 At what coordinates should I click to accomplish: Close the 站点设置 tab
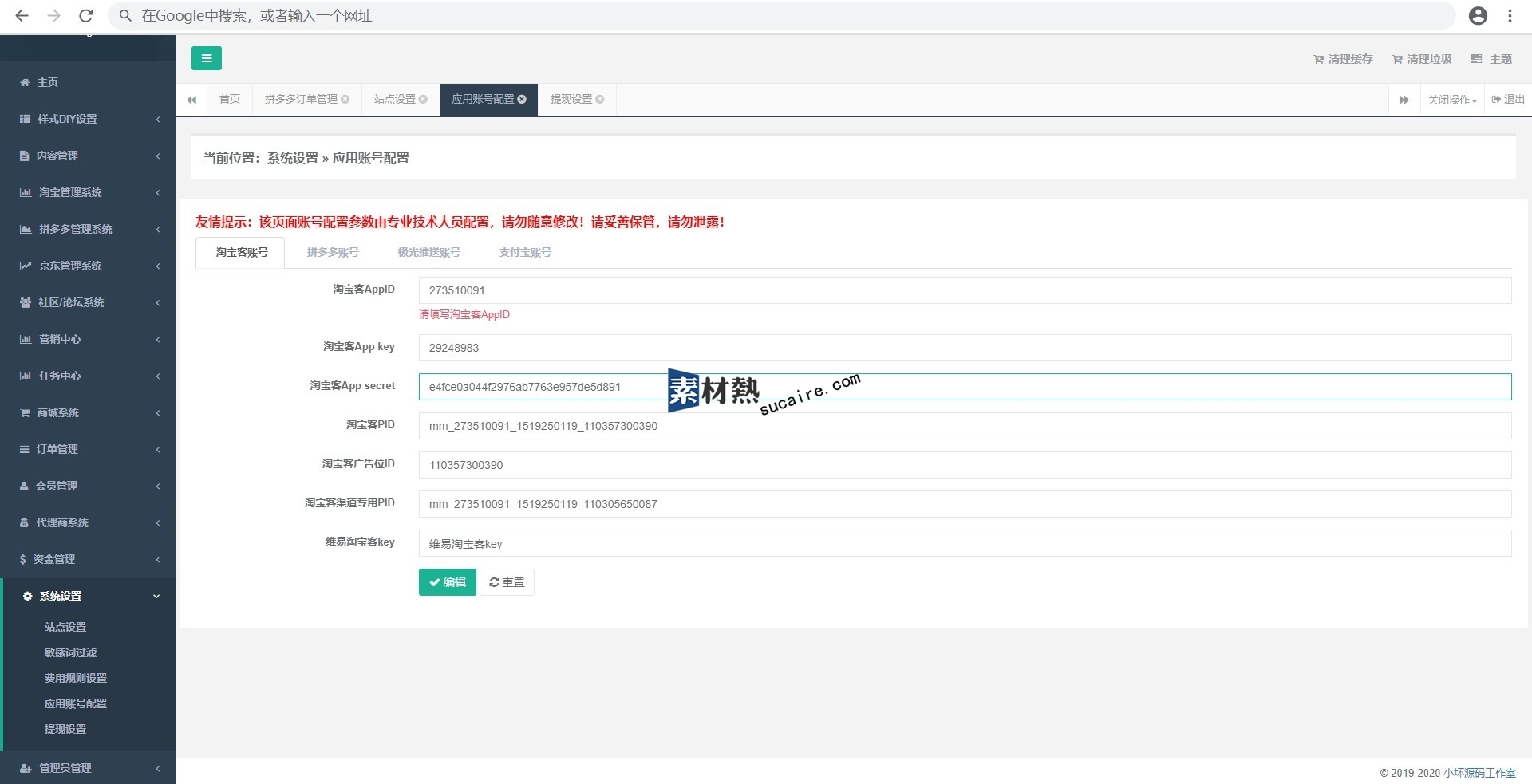pyautogui.click(x=423, y=99)
